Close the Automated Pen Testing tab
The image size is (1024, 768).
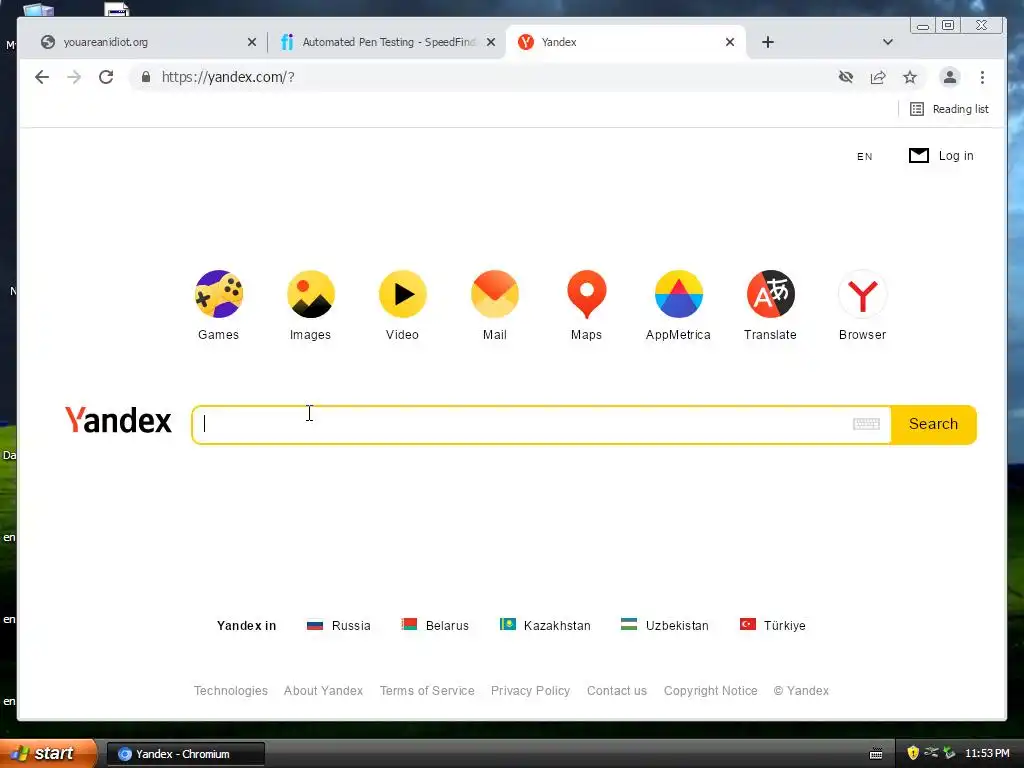[x=491, y=42]
